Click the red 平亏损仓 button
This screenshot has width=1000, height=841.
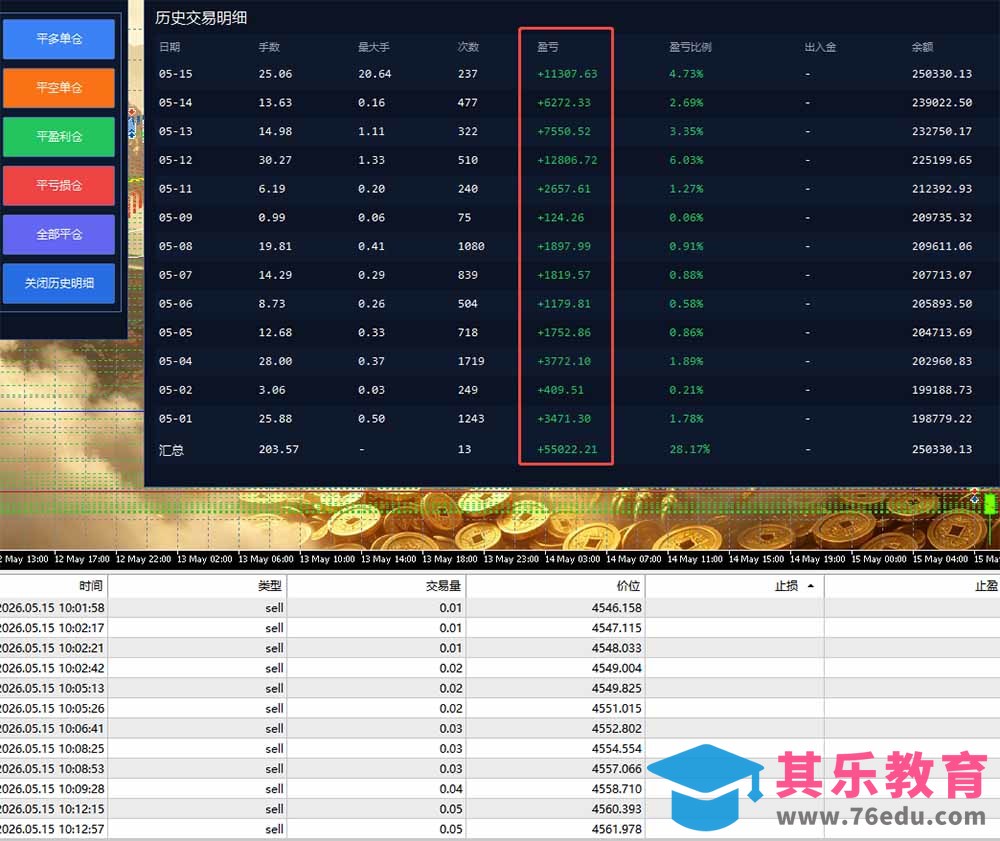point(59,186)
